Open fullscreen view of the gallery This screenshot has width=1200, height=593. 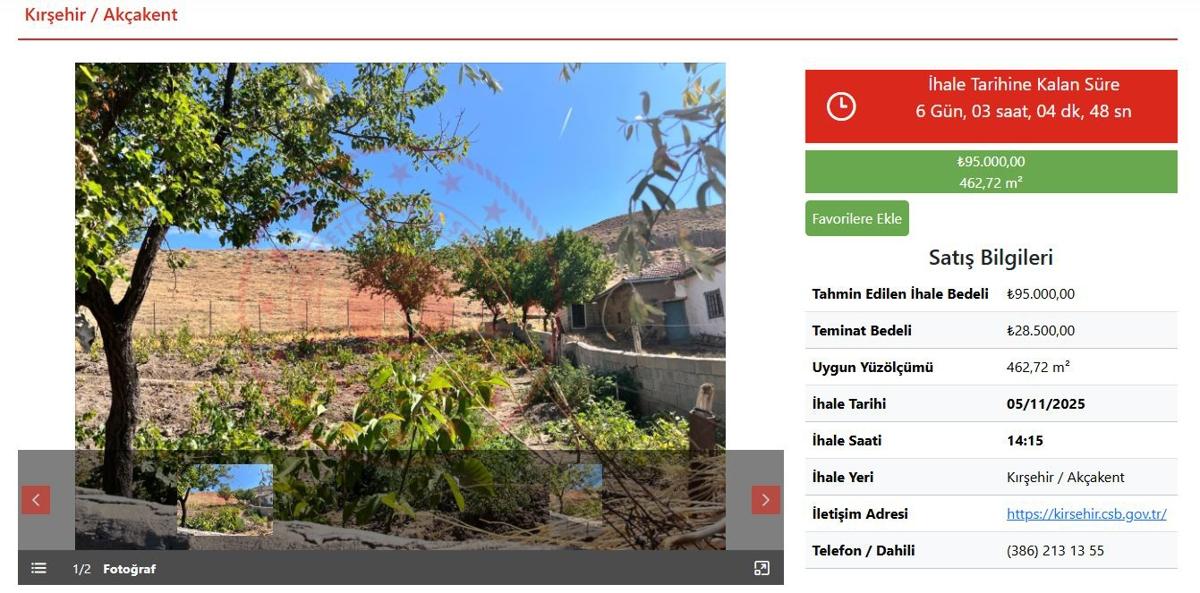[x=762, y=568]
